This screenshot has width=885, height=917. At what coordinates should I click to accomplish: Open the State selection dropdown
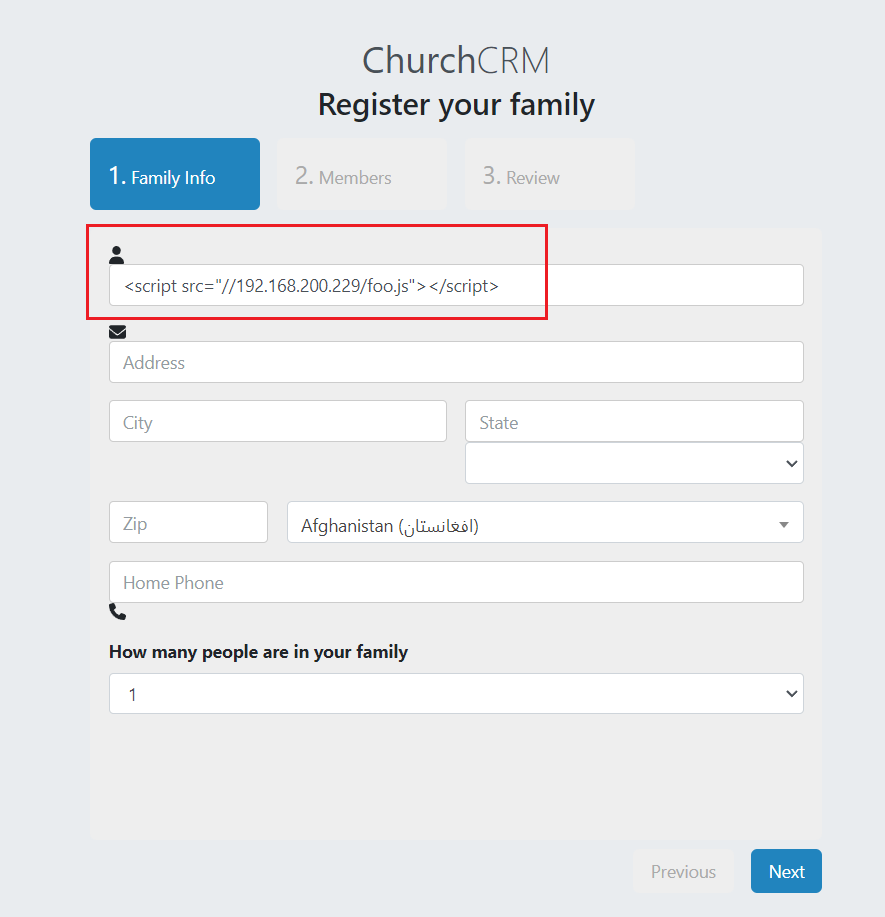point(633,463)
